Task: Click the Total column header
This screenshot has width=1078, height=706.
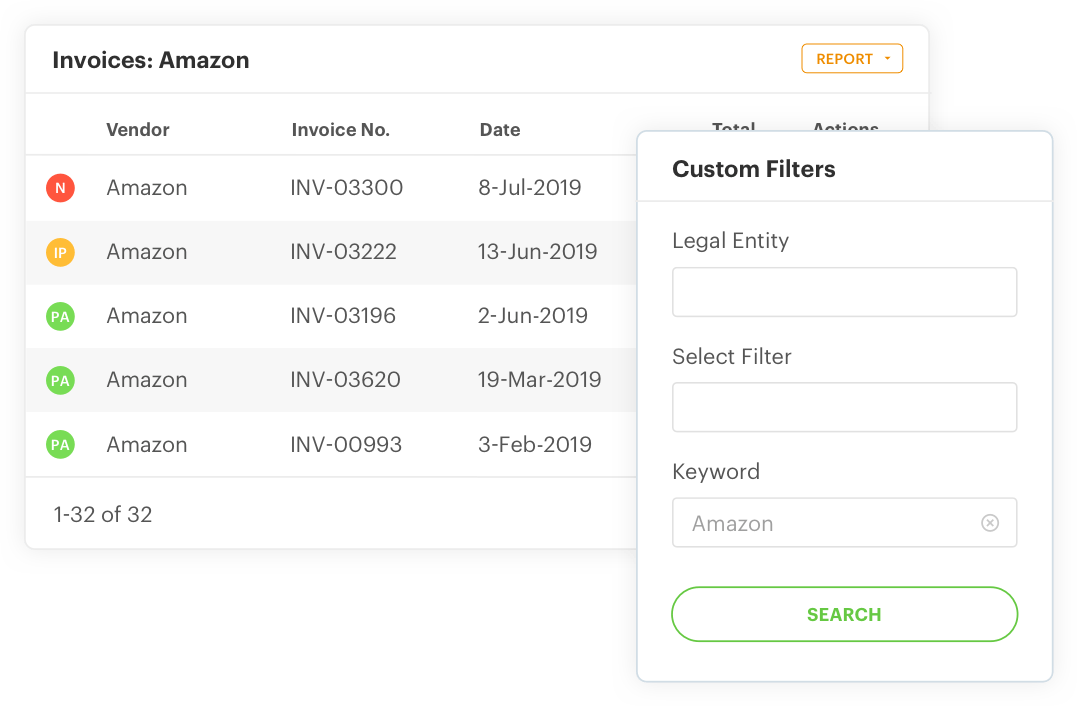Action: (x=734, y=129)
